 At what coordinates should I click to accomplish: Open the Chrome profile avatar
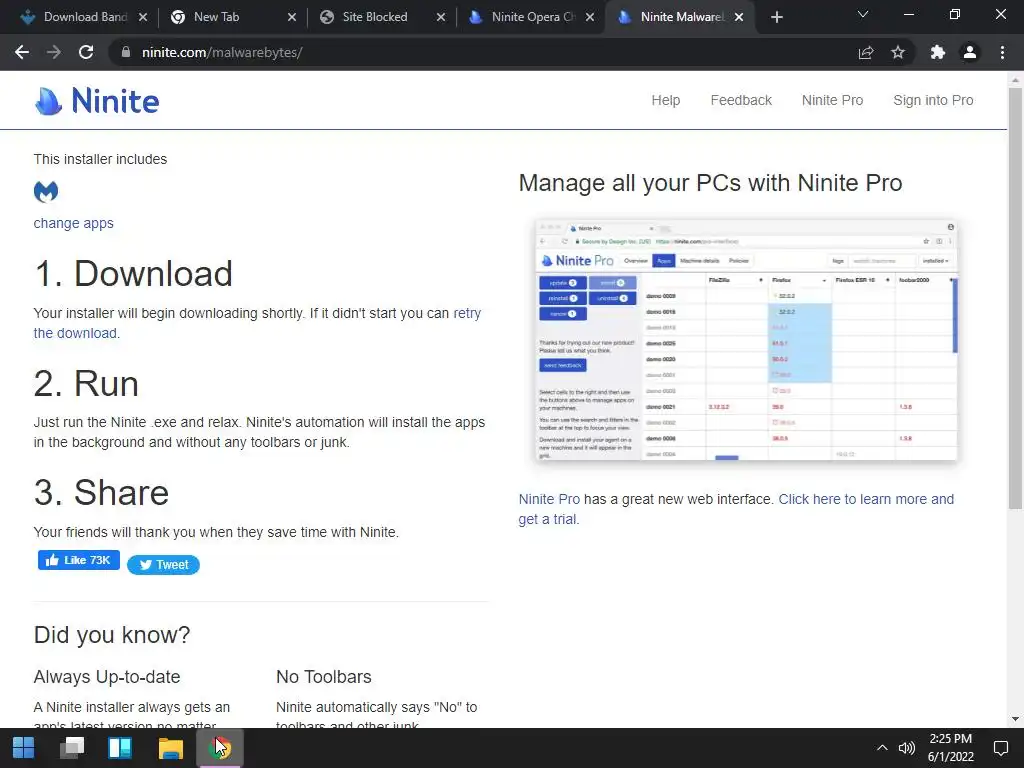pyautogui.click(x=970, y=52)
